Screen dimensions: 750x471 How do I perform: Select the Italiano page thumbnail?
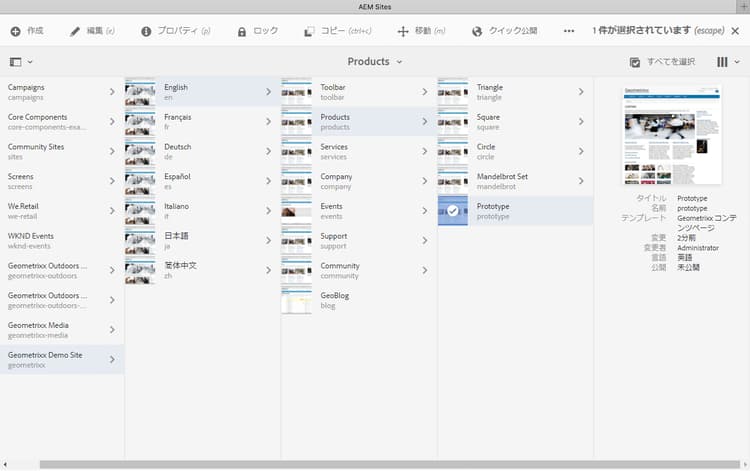click(x=140, y=210)
